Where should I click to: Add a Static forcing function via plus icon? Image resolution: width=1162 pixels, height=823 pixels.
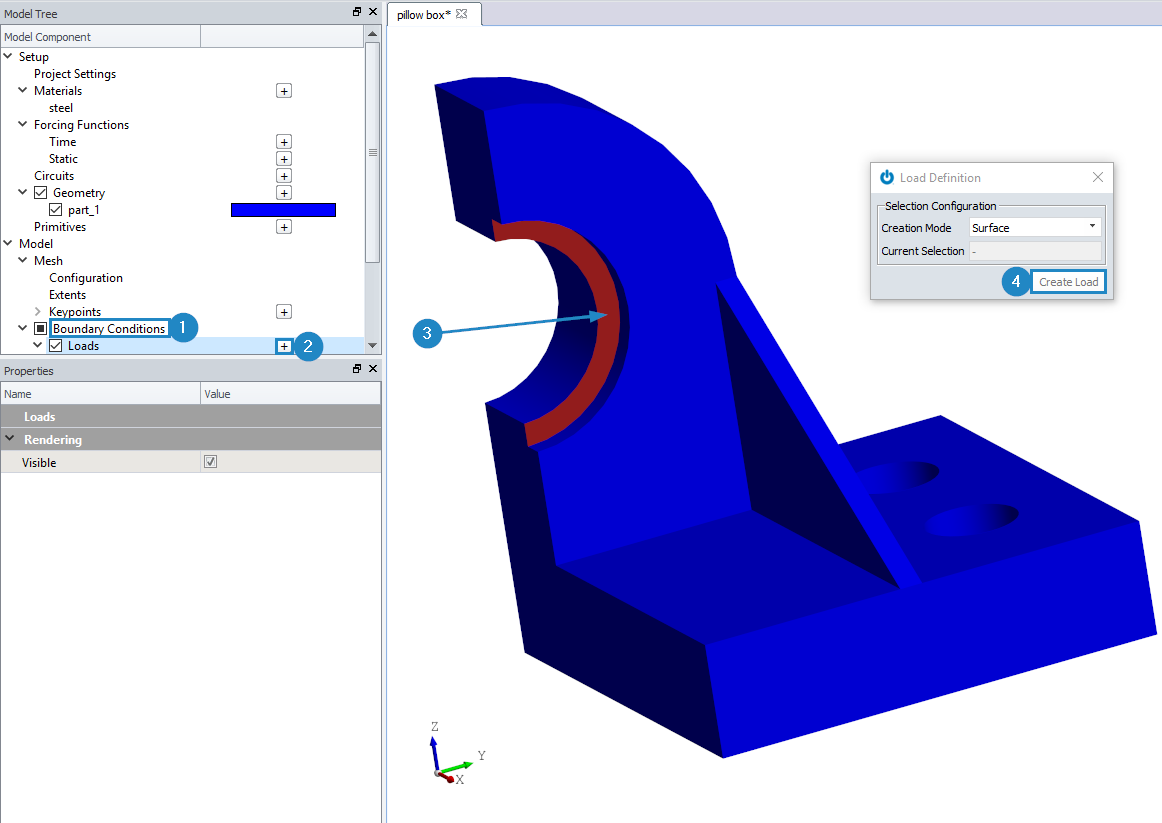284,159
